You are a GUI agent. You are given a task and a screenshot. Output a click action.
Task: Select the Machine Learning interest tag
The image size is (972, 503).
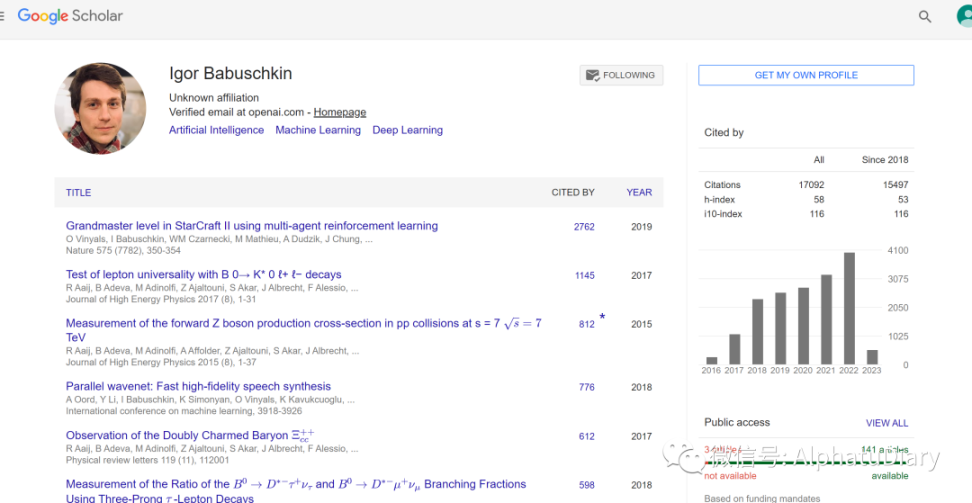click(318, 130)
